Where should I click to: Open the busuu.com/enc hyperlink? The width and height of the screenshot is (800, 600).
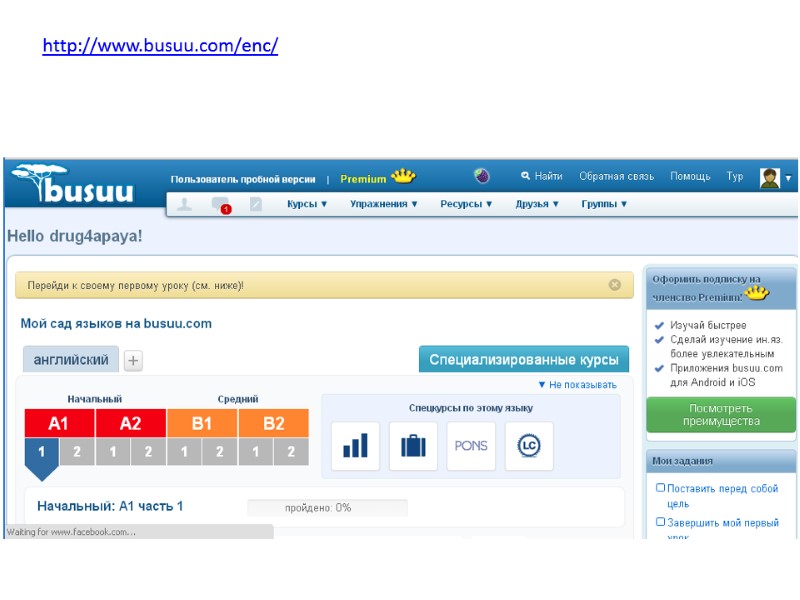point(160,45)
